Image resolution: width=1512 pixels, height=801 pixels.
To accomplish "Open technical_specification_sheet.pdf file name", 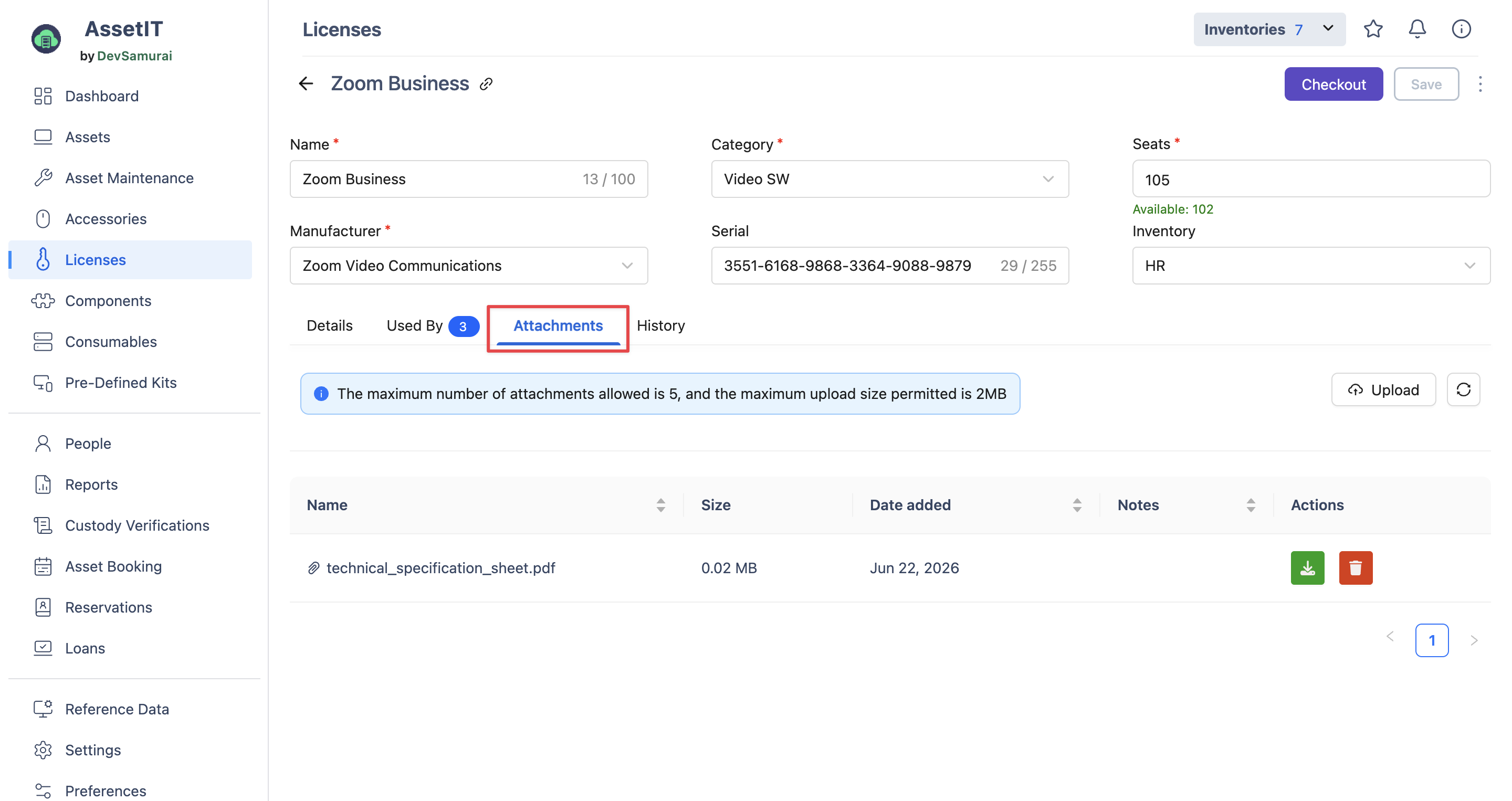I will pyautogui.click(x=440, y=568).
